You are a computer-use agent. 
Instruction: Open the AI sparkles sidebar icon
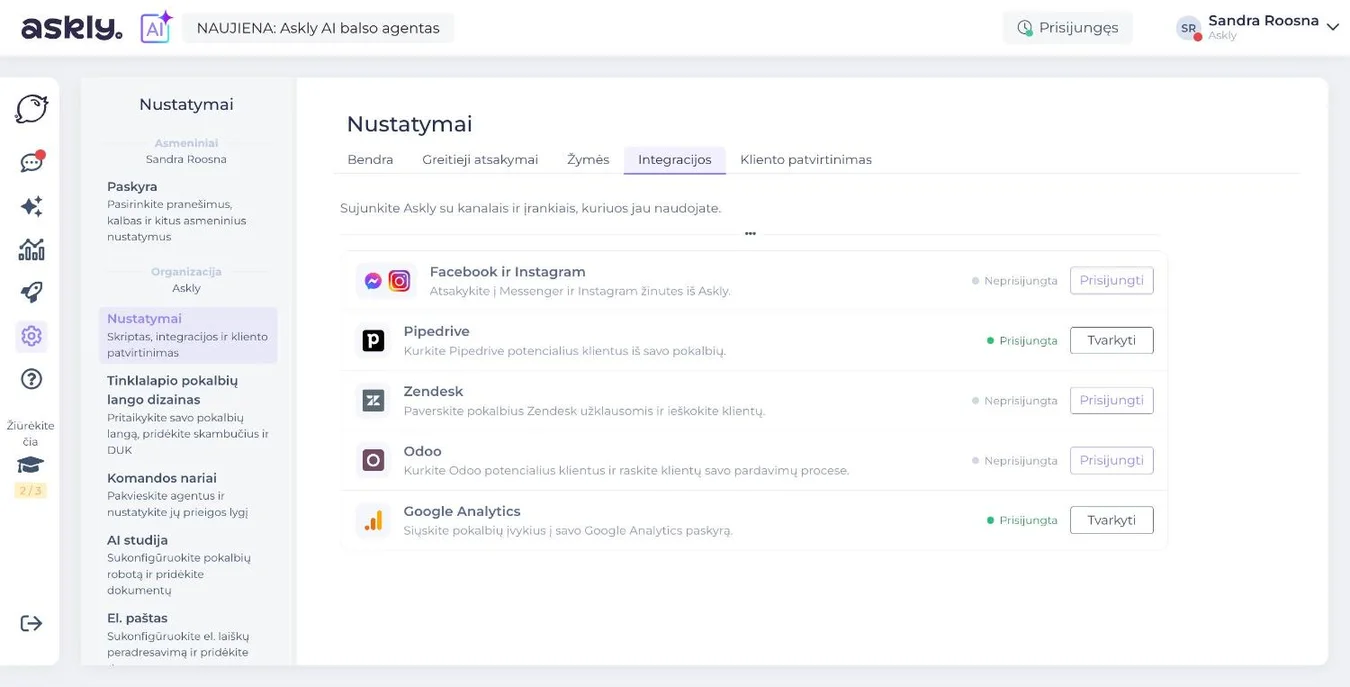pyautogui.click(x=31, y=206)
